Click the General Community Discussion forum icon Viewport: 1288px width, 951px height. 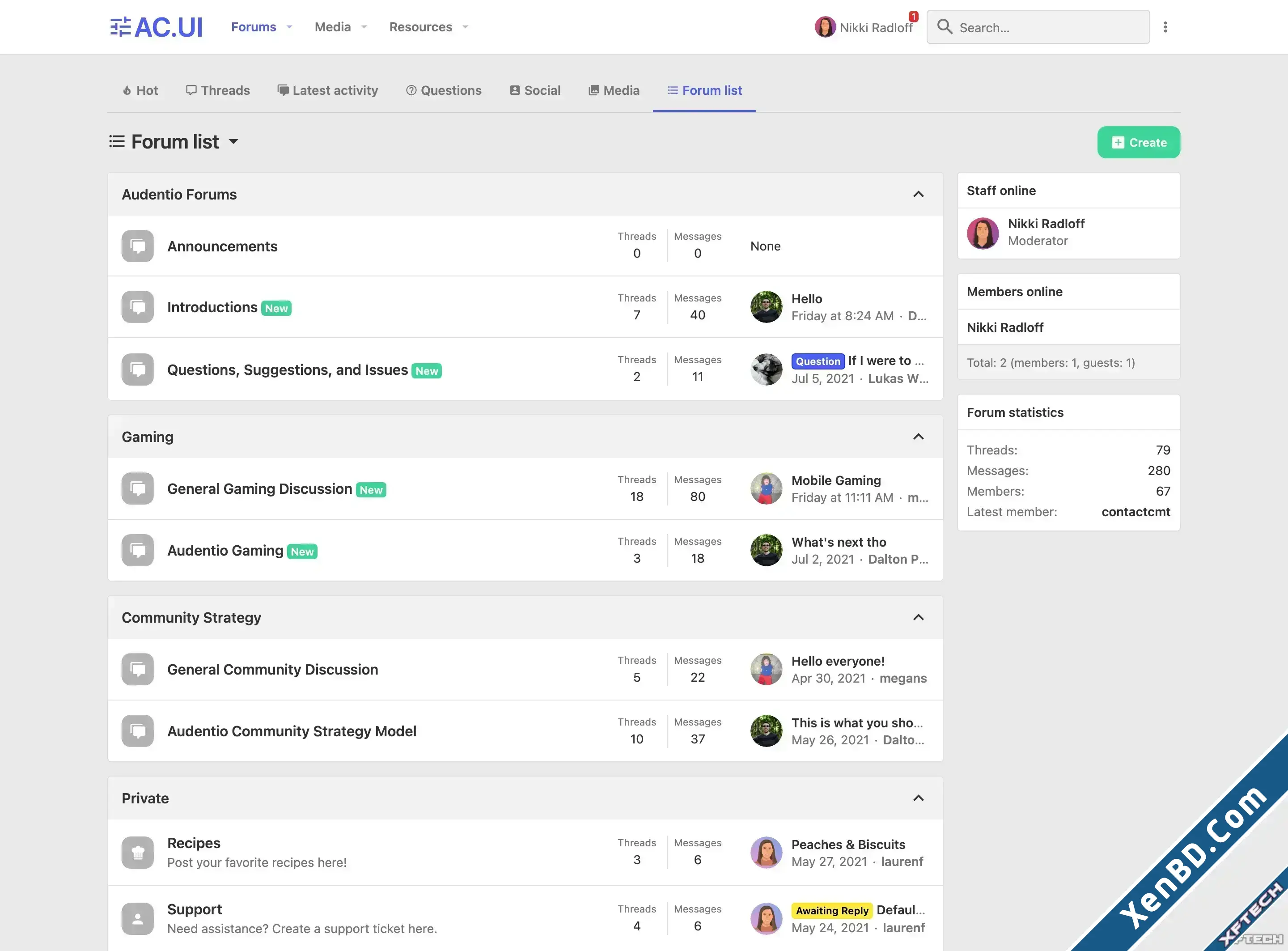tap(138, 669)
